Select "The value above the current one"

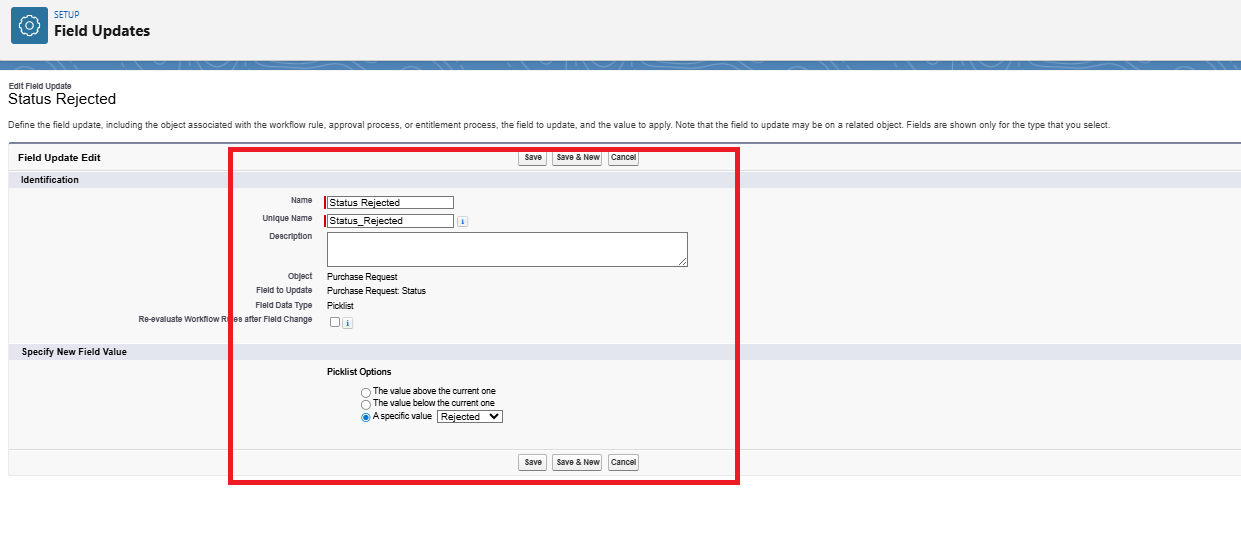(x=366, y=392)
